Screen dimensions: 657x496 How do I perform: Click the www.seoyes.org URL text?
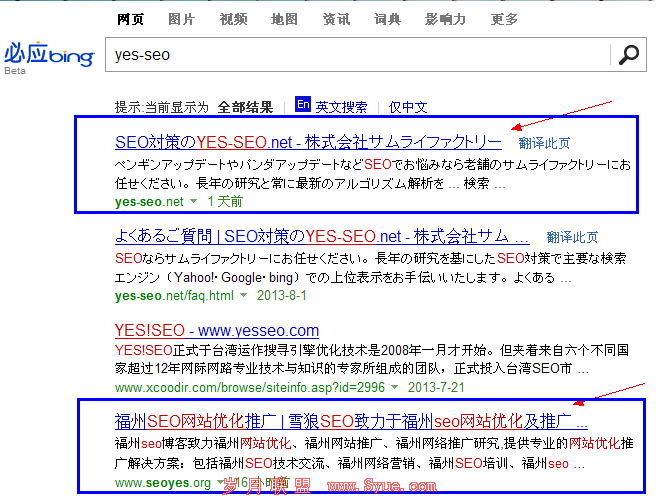[x=163, y=483]
